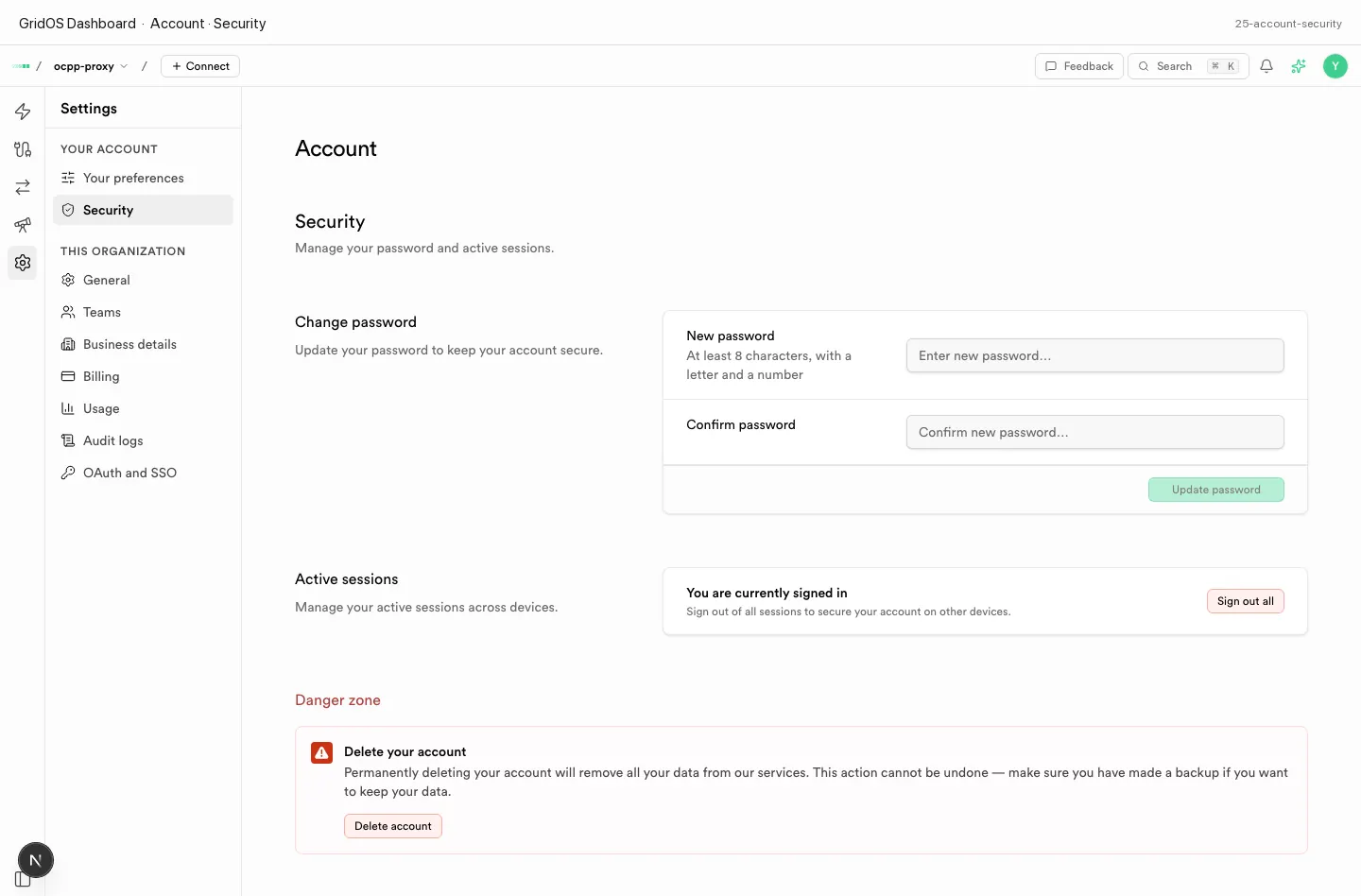Click the 'YOUR ACCOUNT' sidebar section label

(109, 149)
